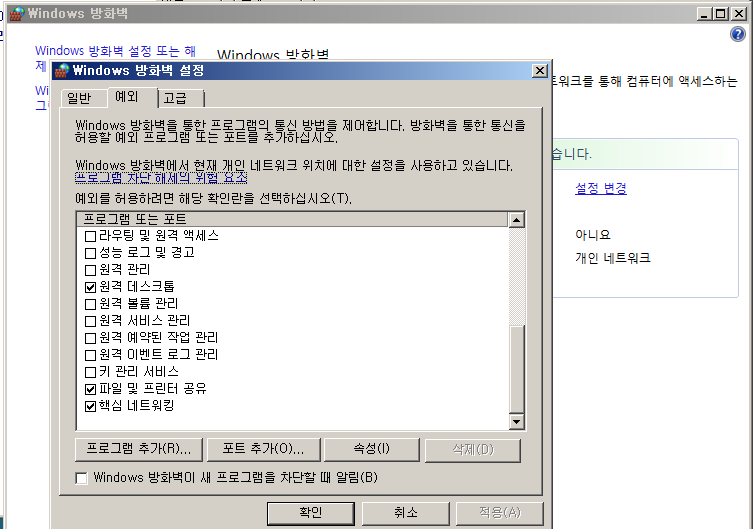Open the 고급 tab
This screenshot has height=529, width=753.
[x=181, y=98]
